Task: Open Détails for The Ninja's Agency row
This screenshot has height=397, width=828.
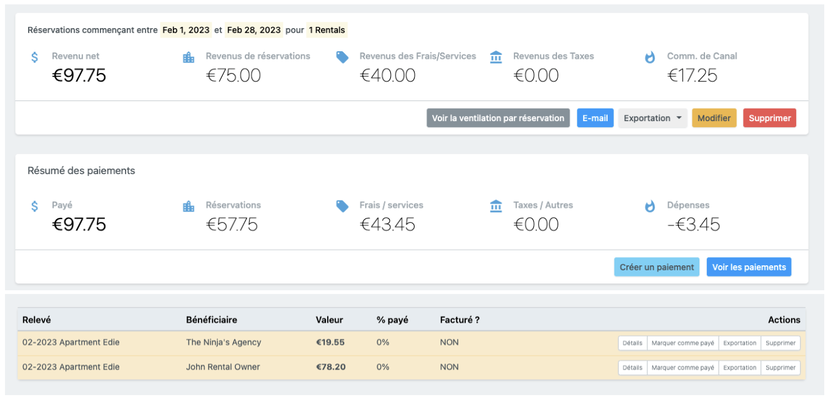Action: 633,343
